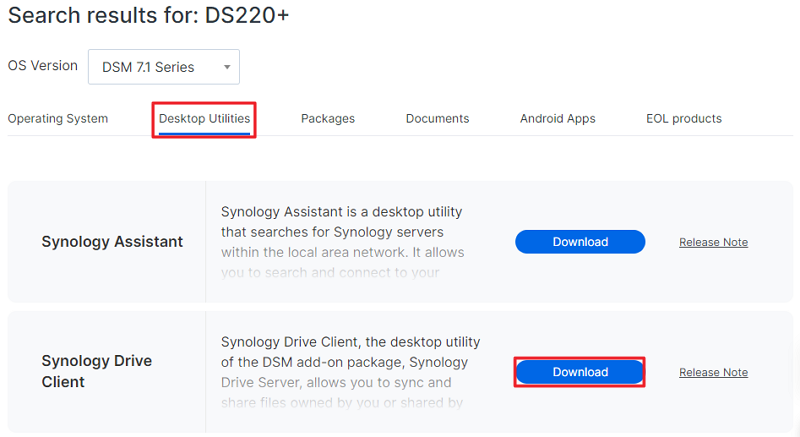Click the Synology Assistant title
Image resolution: width=800 pixels, height=437 pixels.
coord(112,241)
